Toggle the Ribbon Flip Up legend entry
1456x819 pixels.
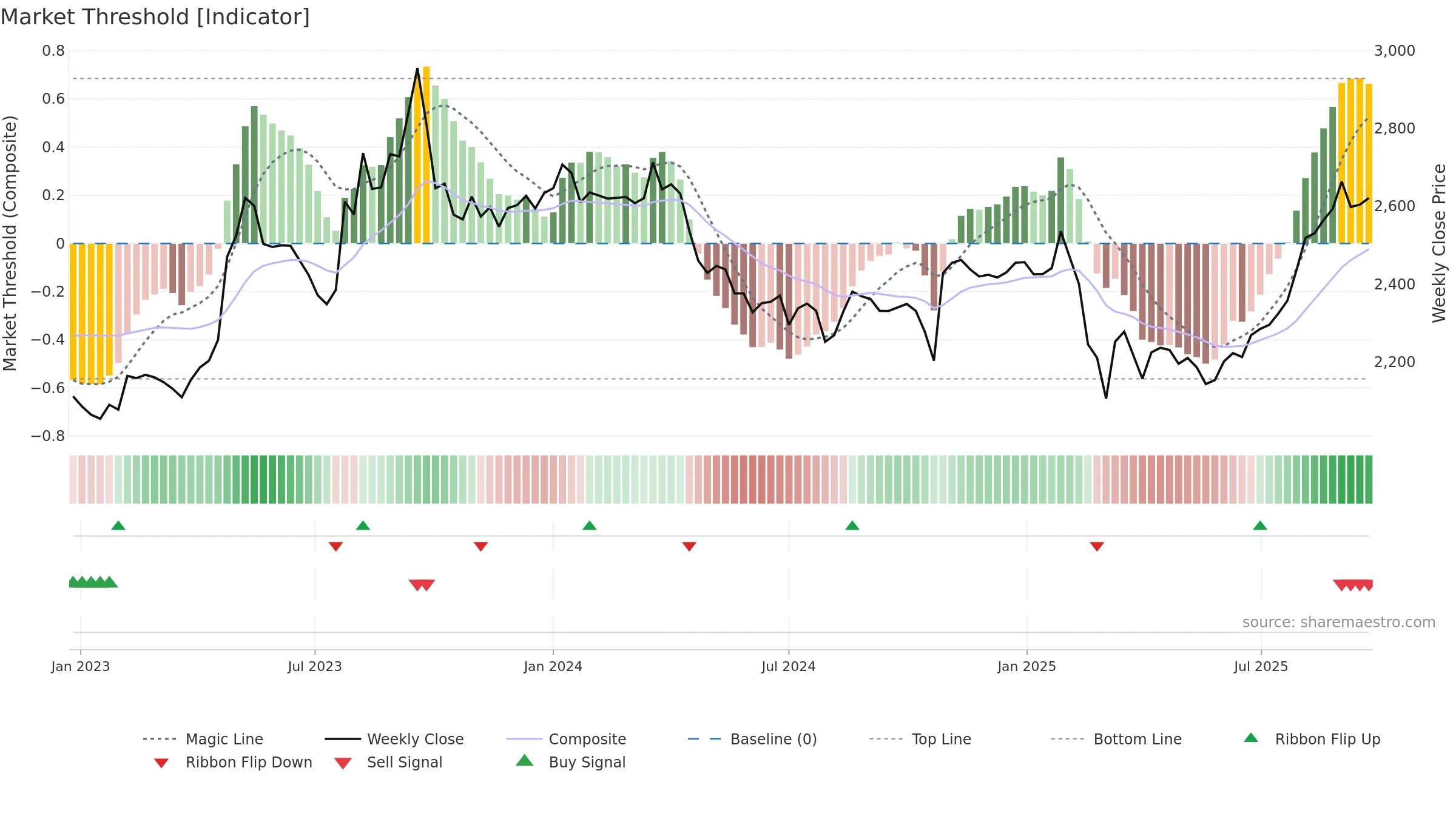coord(1312,739)
